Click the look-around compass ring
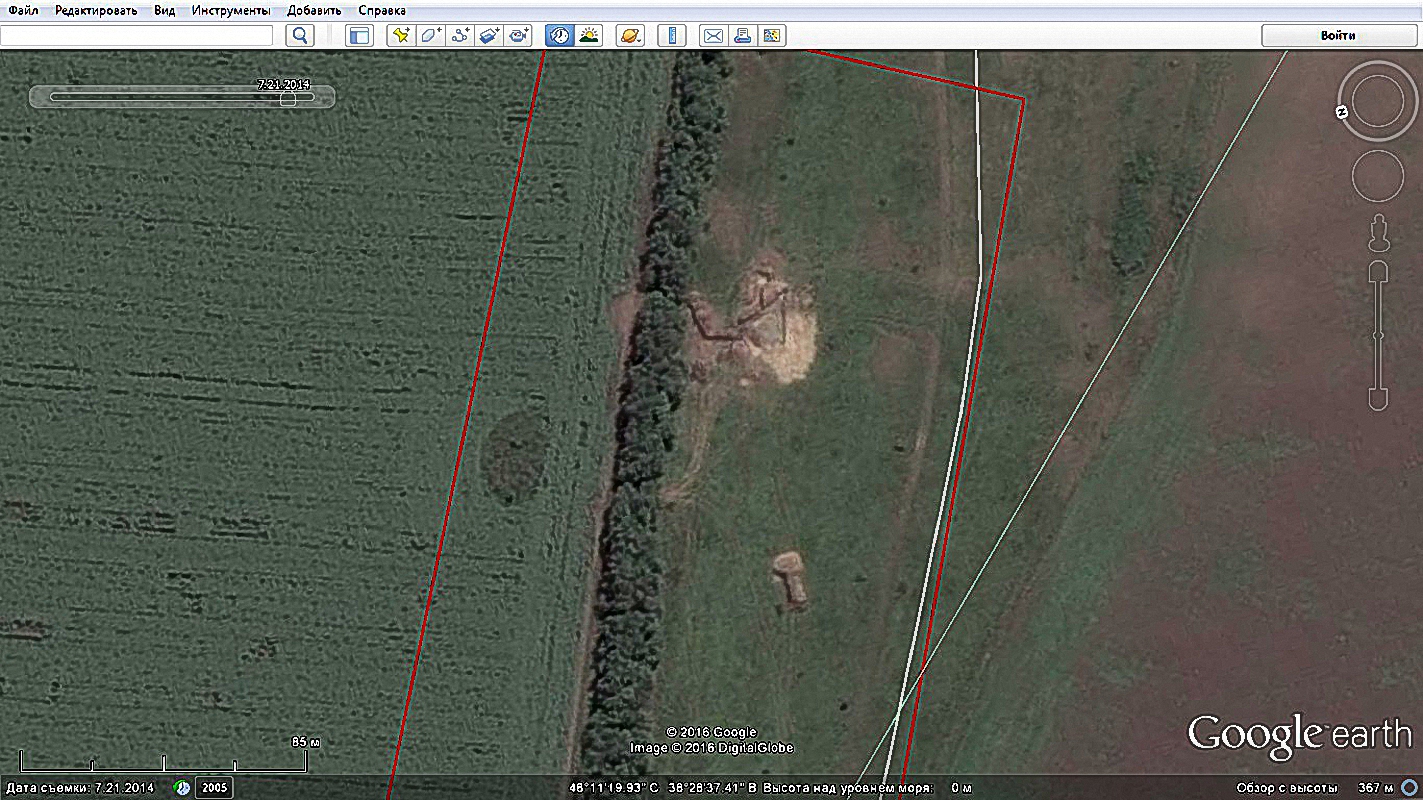The image size is (1423, 800). (1378, 100)
